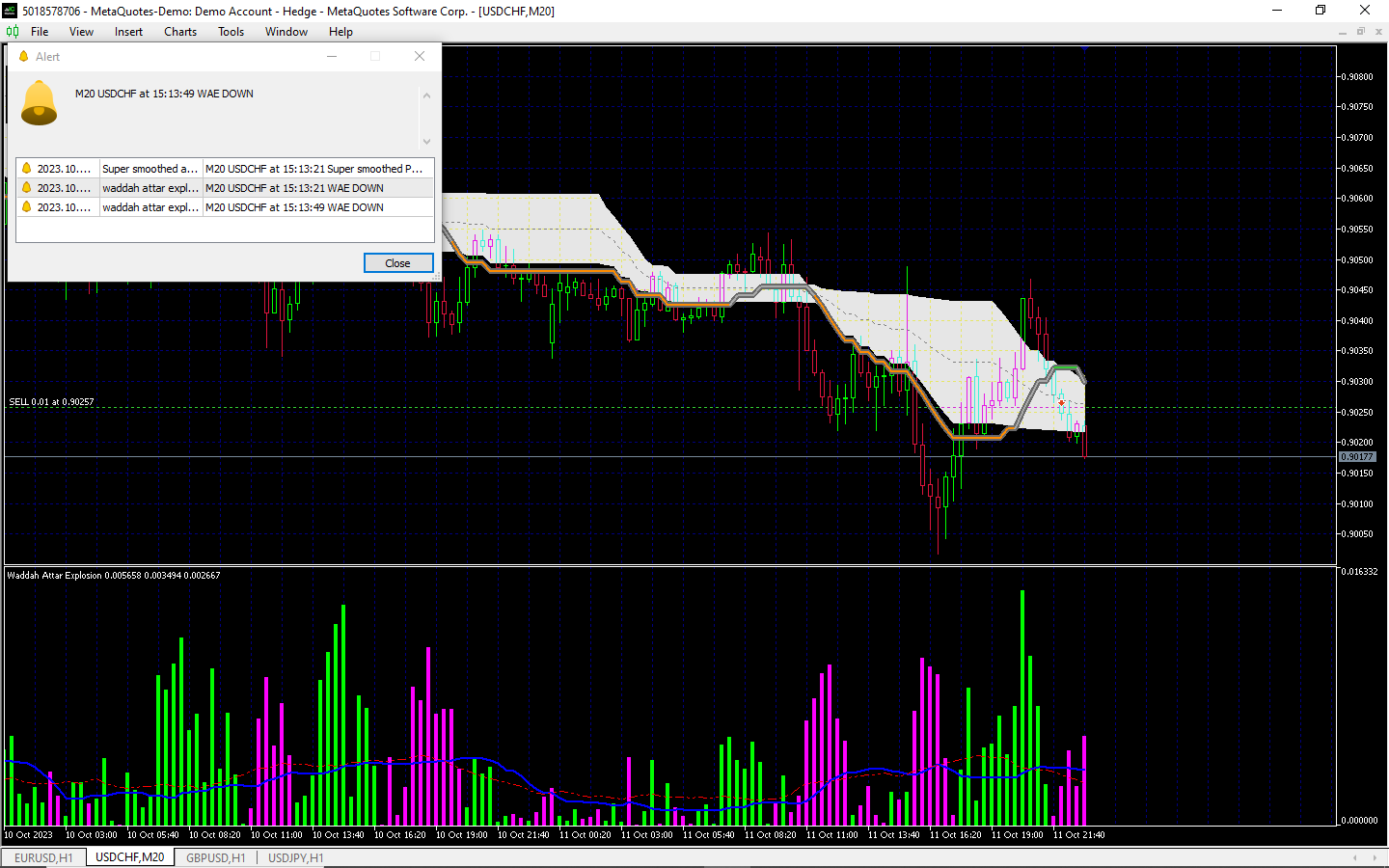This screenshot has height=868, width=1389.
Task: Click the MetaTrader app icon in title bar
Action: (11, 11)
